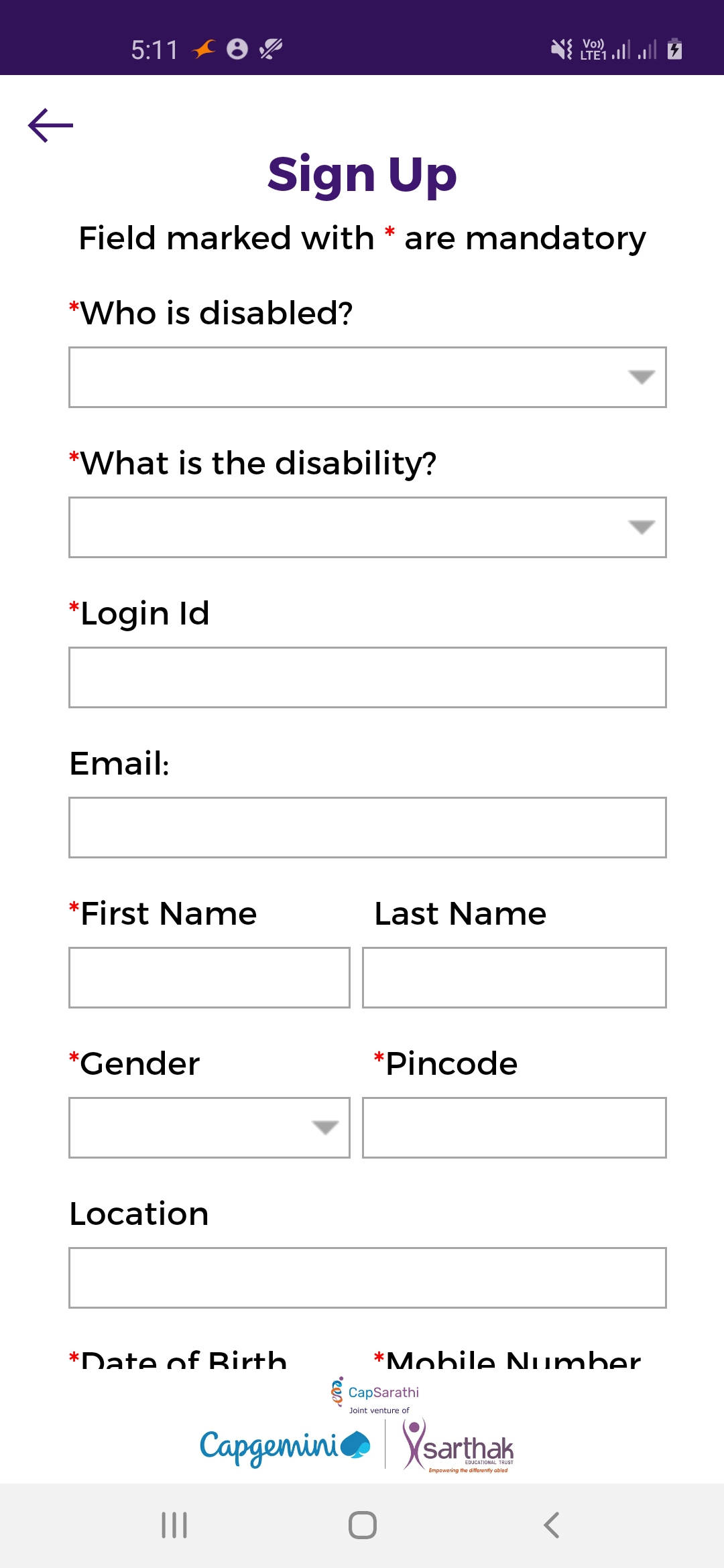This screenshot has height=1568, width=724.
Task: Click into the First Name field
Action: (x=209, y=978)
